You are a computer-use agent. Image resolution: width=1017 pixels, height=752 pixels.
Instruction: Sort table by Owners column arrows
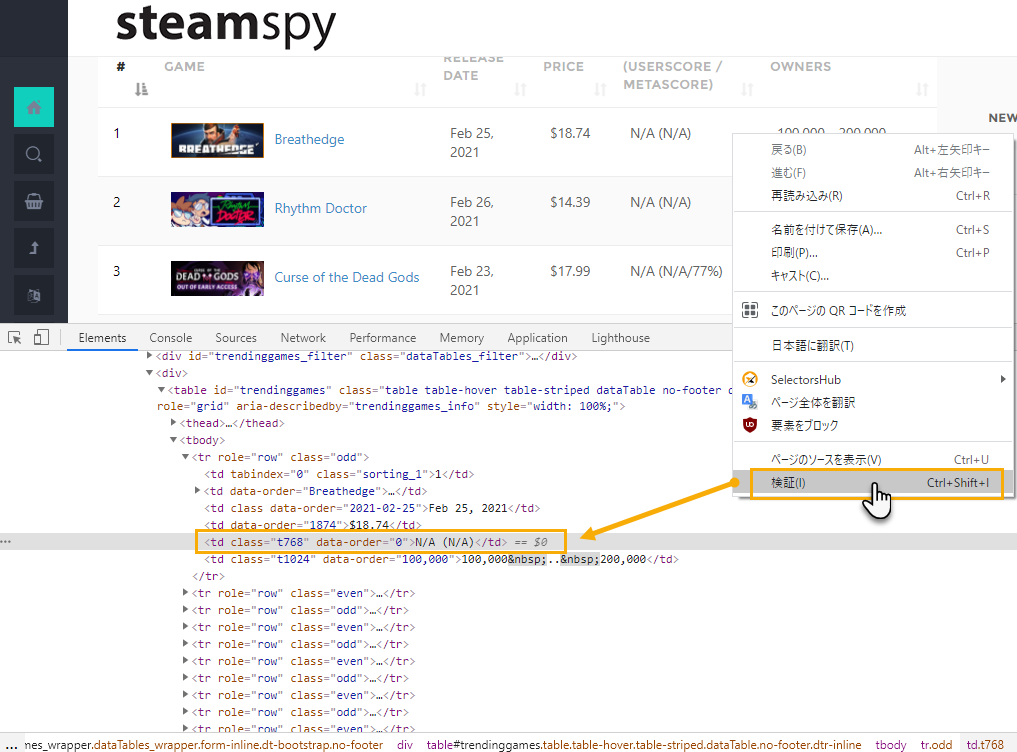(x=922, y=90)
